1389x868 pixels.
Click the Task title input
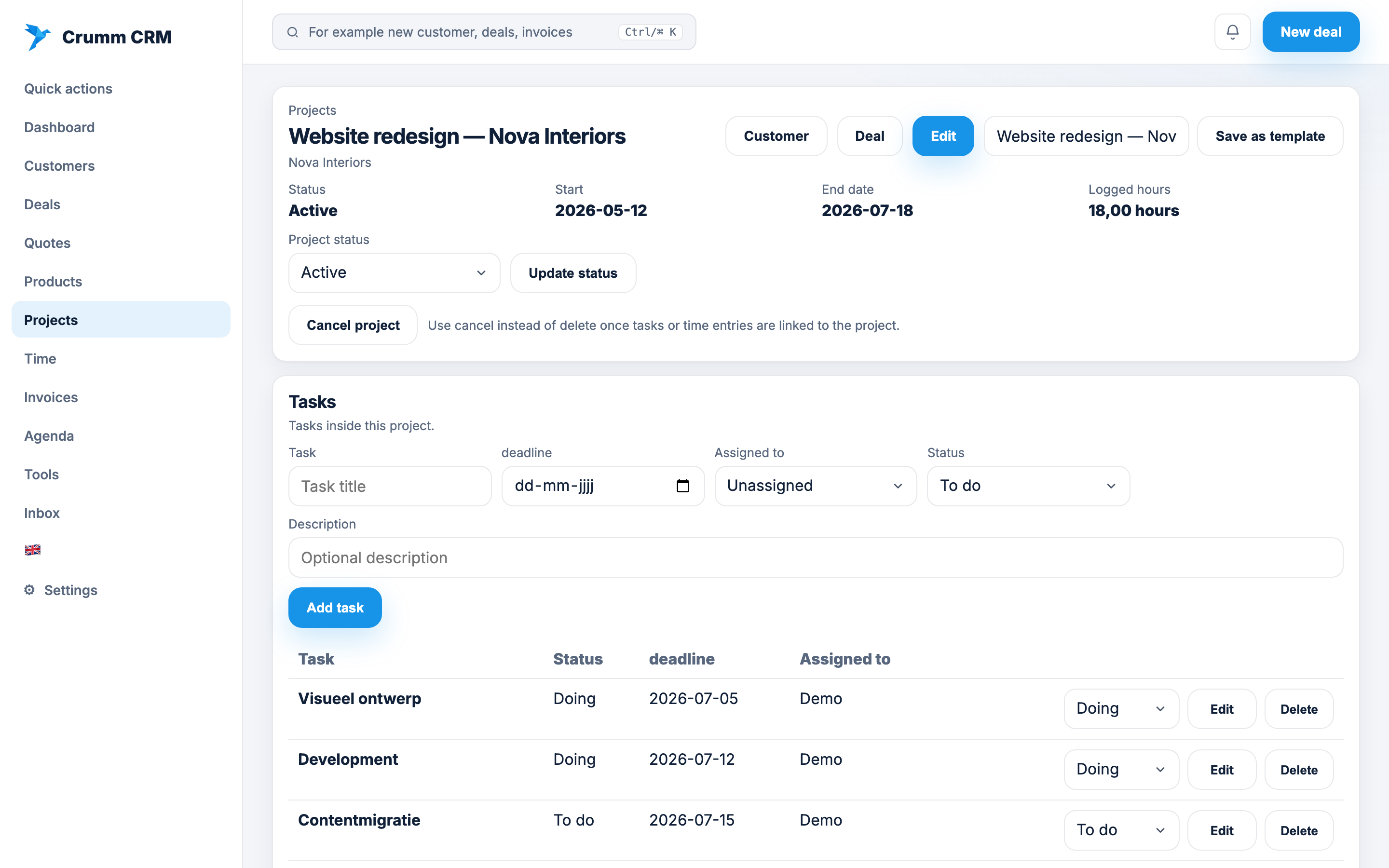[x=390, y=486]
